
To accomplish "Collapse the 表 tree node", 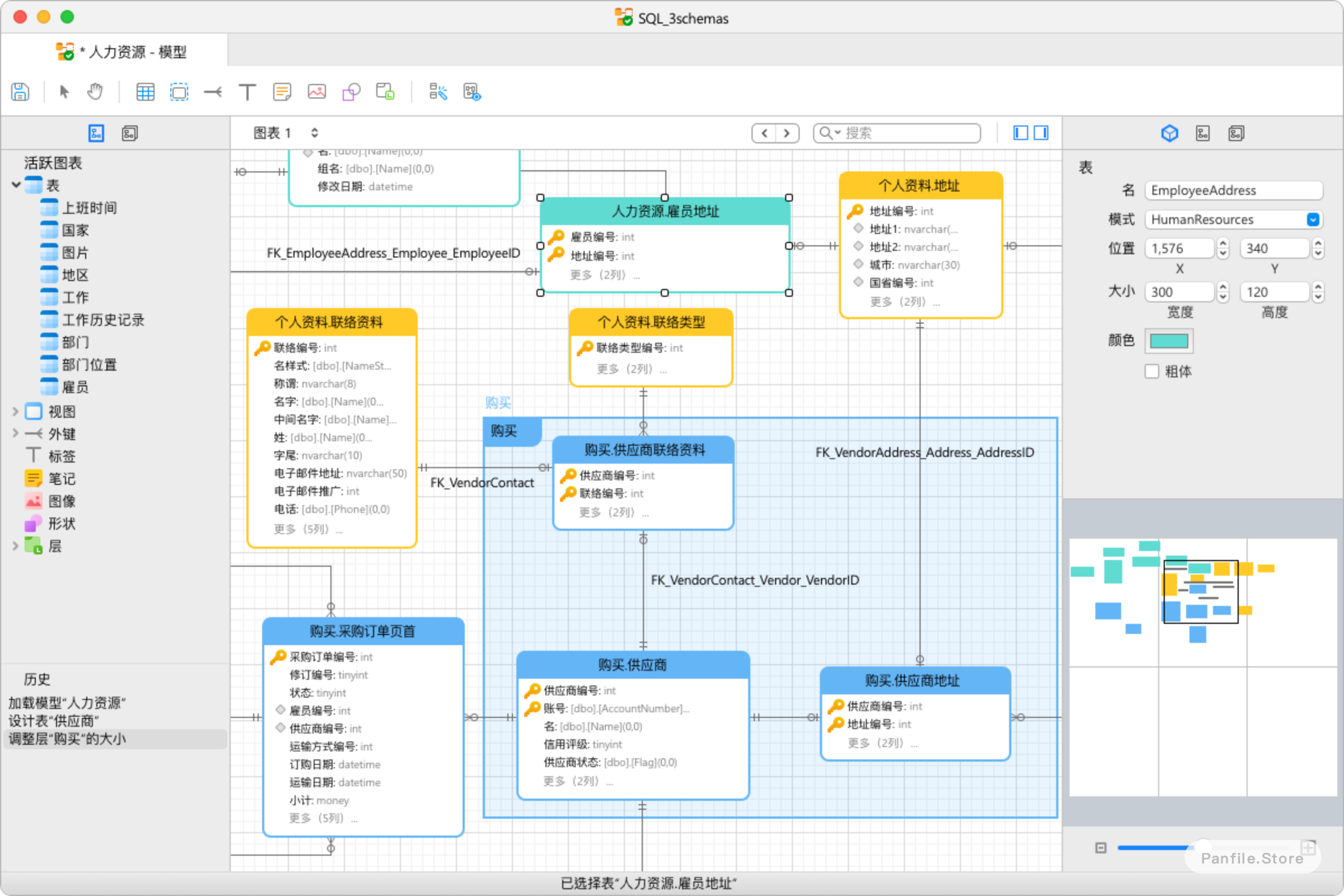I will point(16,185).
